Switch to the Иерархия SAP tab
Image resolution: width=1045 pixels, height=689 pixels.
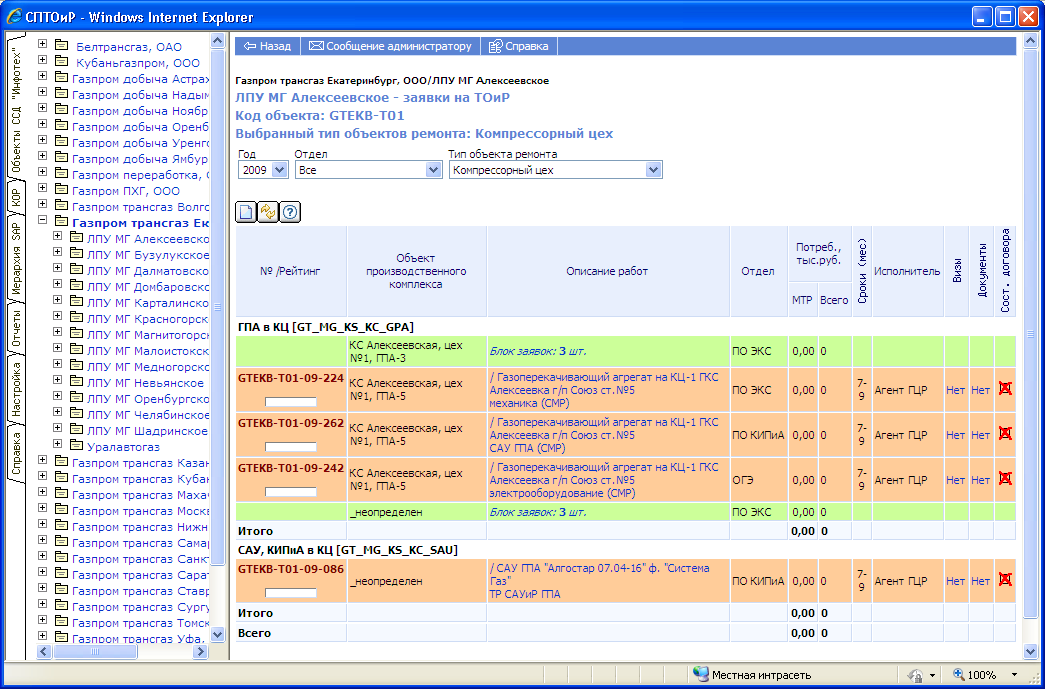(x=17, y=259)
